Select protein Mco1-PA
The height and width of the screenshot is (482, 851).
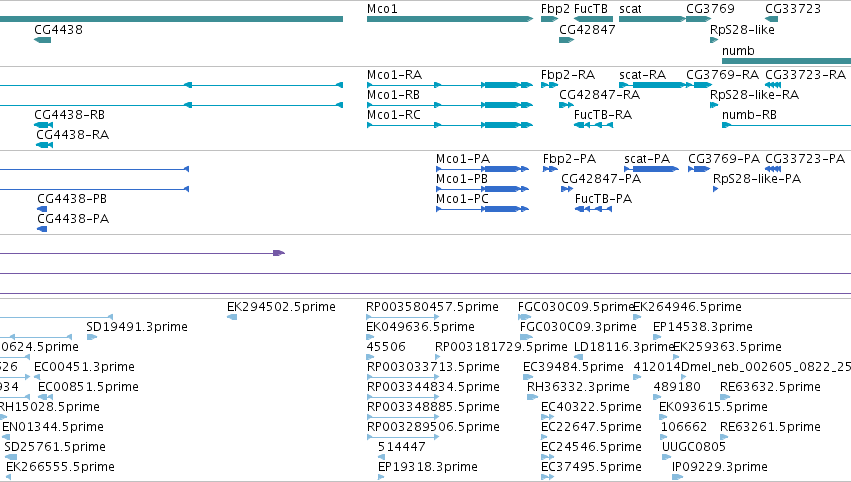463,159
